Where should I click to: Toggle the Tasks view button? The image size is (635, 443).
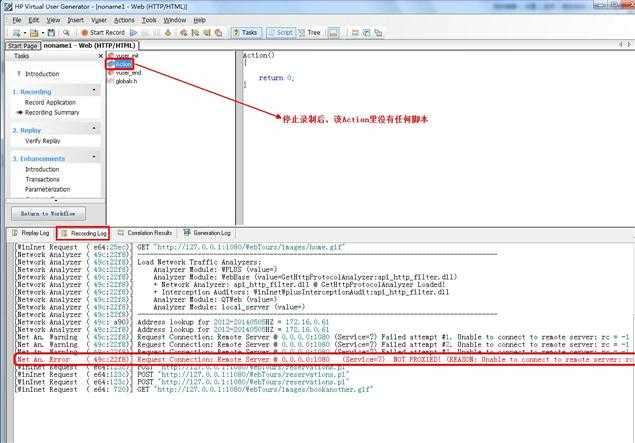pyautogui.click(x=246, y=32)
